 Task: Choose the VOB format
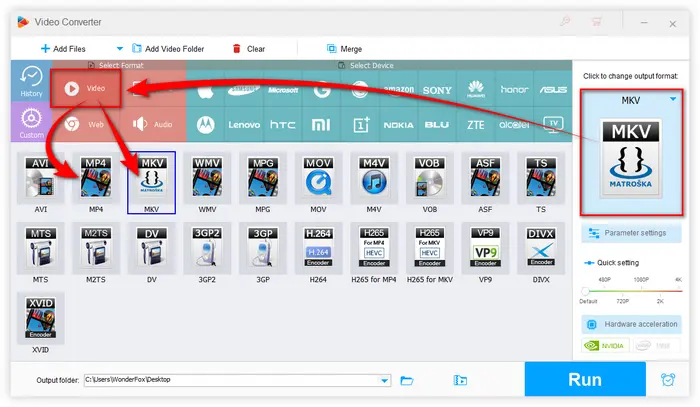coord(429,178)
